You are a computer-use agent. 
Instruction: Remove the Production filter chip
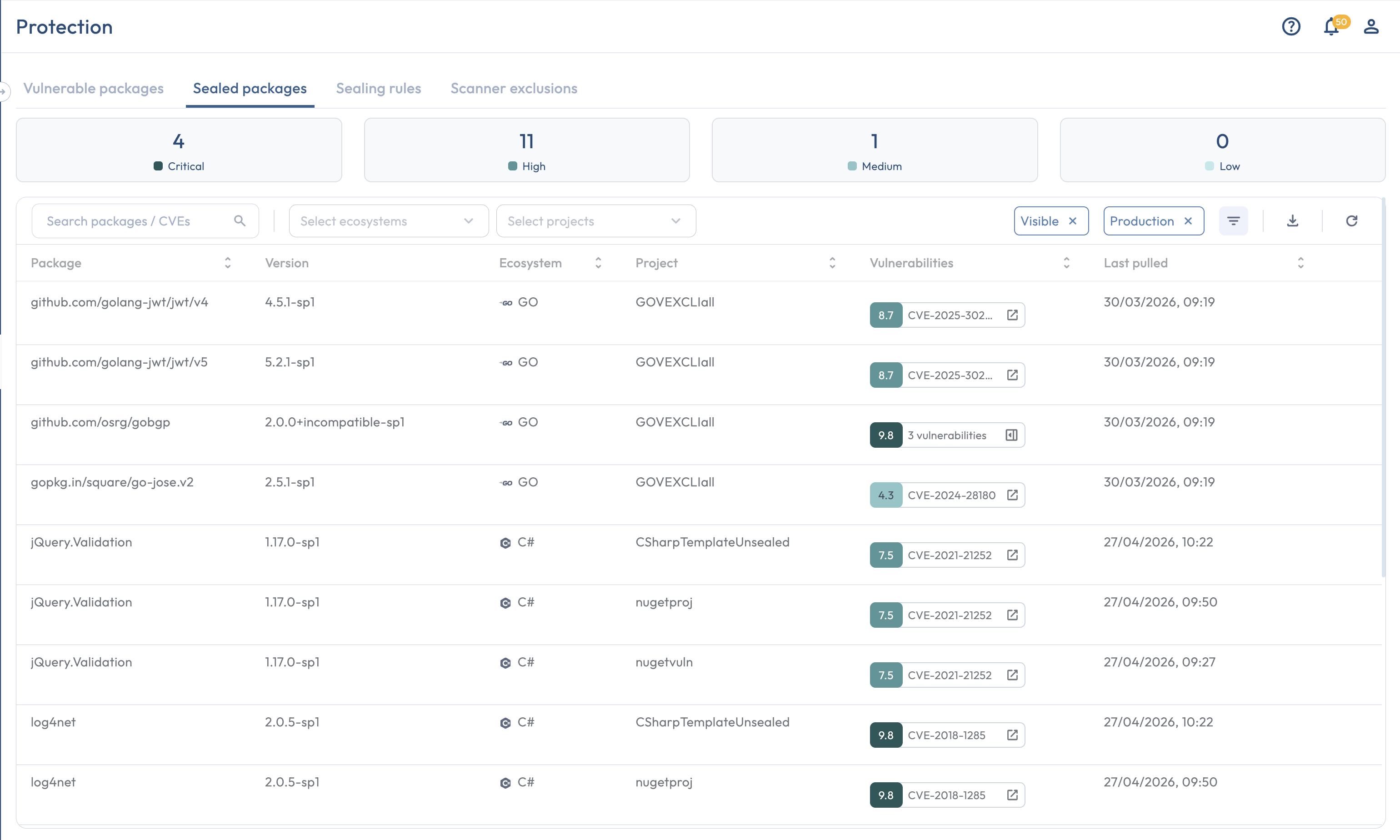click(x=1188, y=221)
